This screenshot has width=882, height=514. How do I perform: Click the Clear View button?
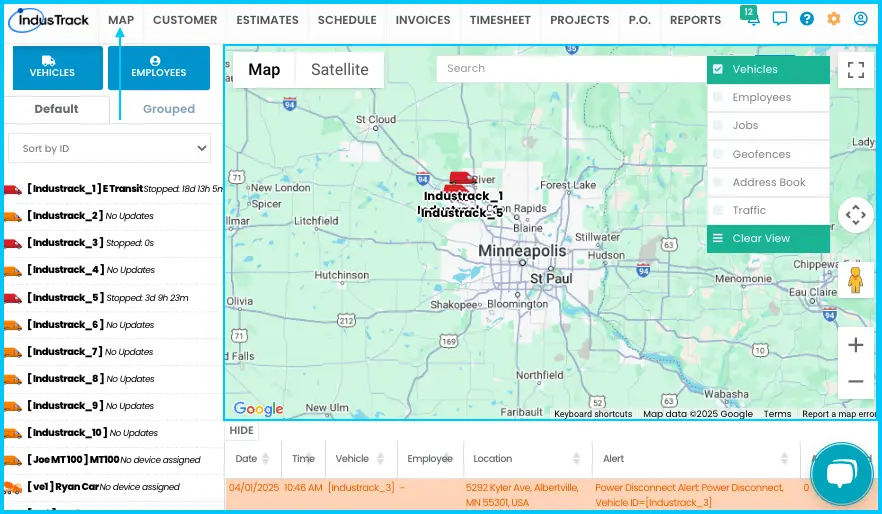click(768, 238)
